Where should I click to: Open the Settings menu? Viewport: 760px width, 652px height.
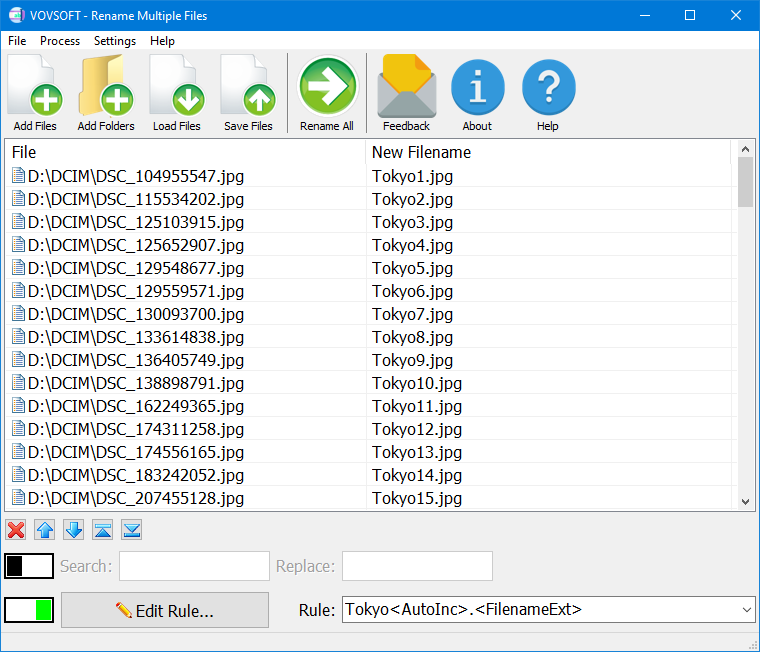click(115, 41)
